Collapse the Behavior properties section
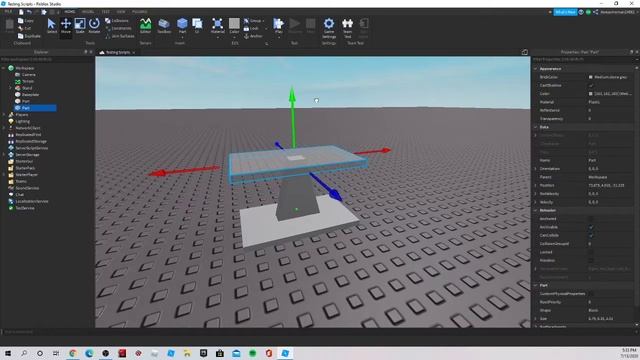The height and width of the screenshot is (360, 640). [x=536, y=210]
